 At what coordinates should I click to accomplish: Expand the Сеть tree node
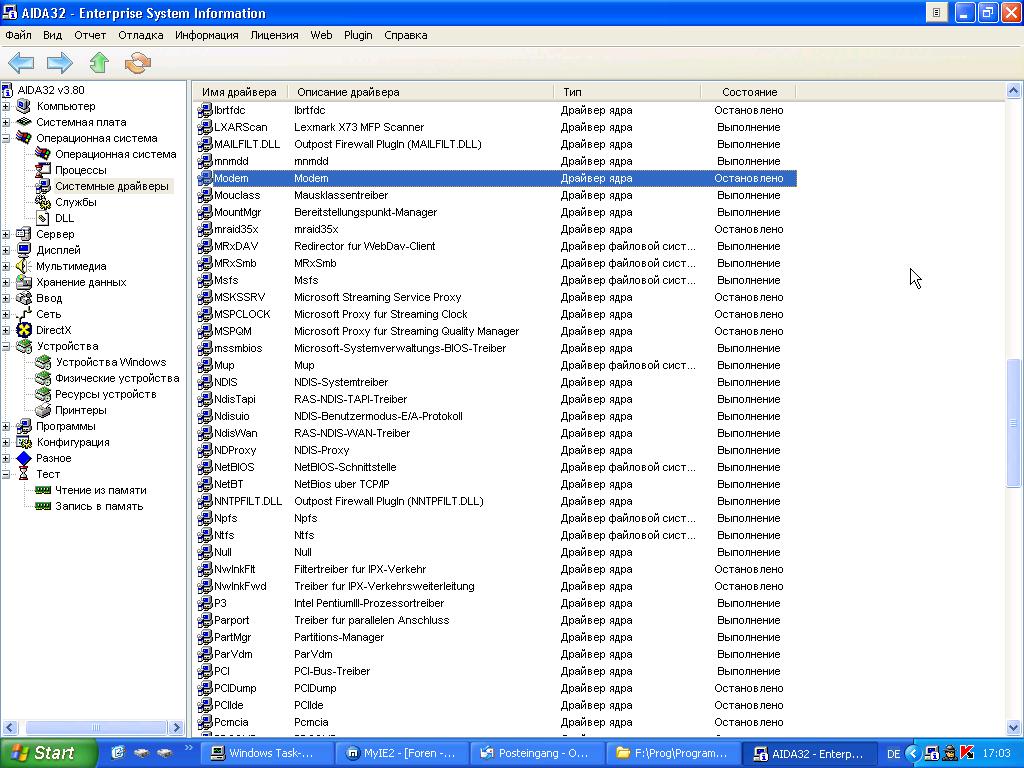(x=6, y=314)
